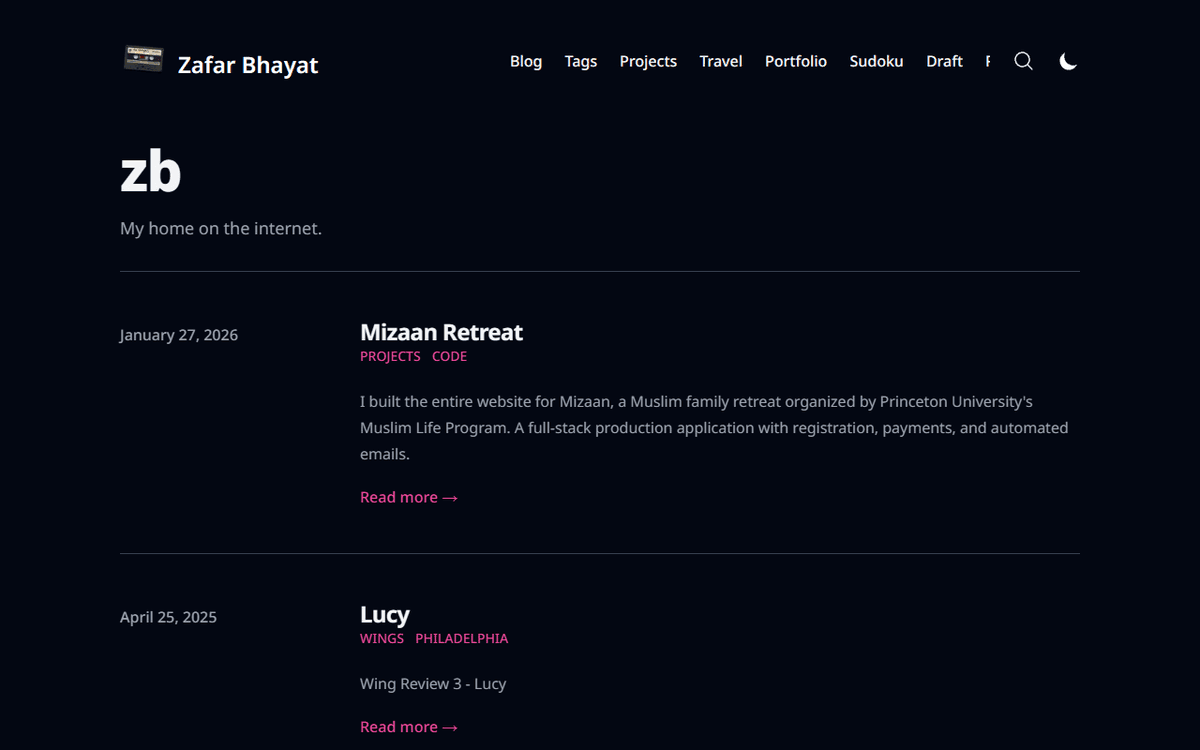This screenshot has width=1200, height=750.
Task: Filter by the PROJECTS tag
Action: [x=390, y=356]
